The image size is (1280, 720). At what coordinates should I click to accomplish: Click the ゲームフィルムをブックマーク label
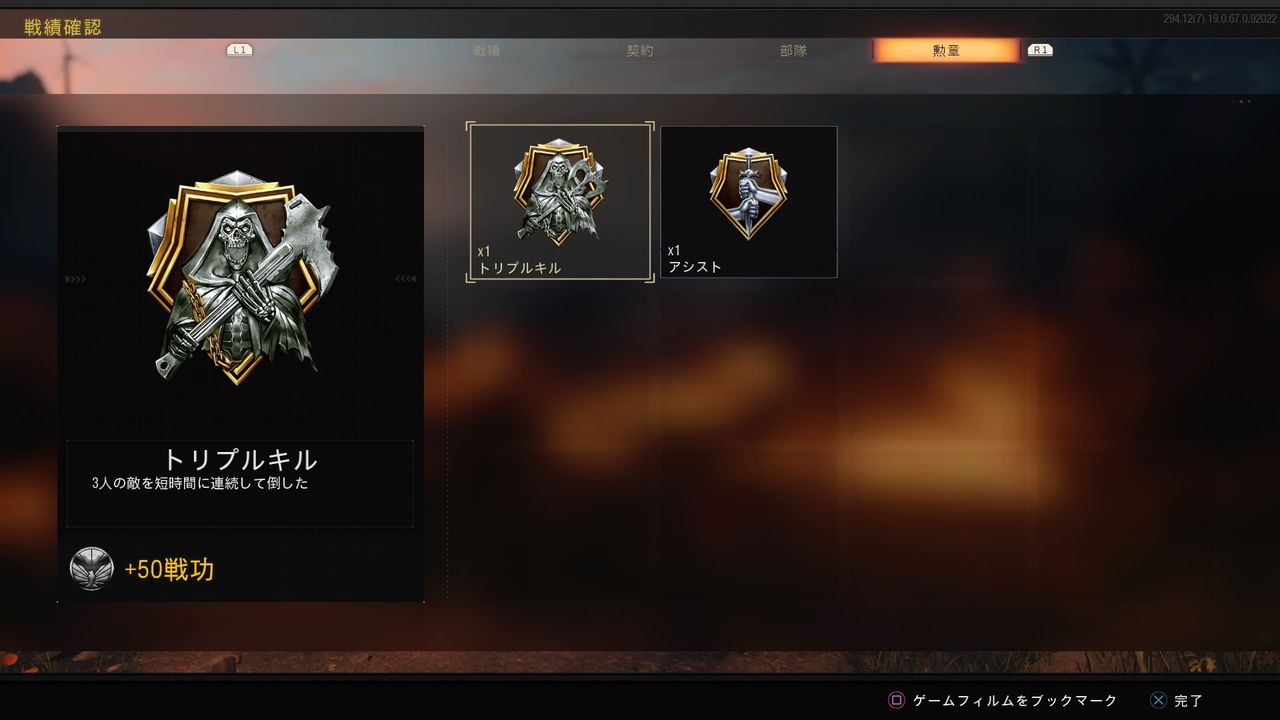1016,701
